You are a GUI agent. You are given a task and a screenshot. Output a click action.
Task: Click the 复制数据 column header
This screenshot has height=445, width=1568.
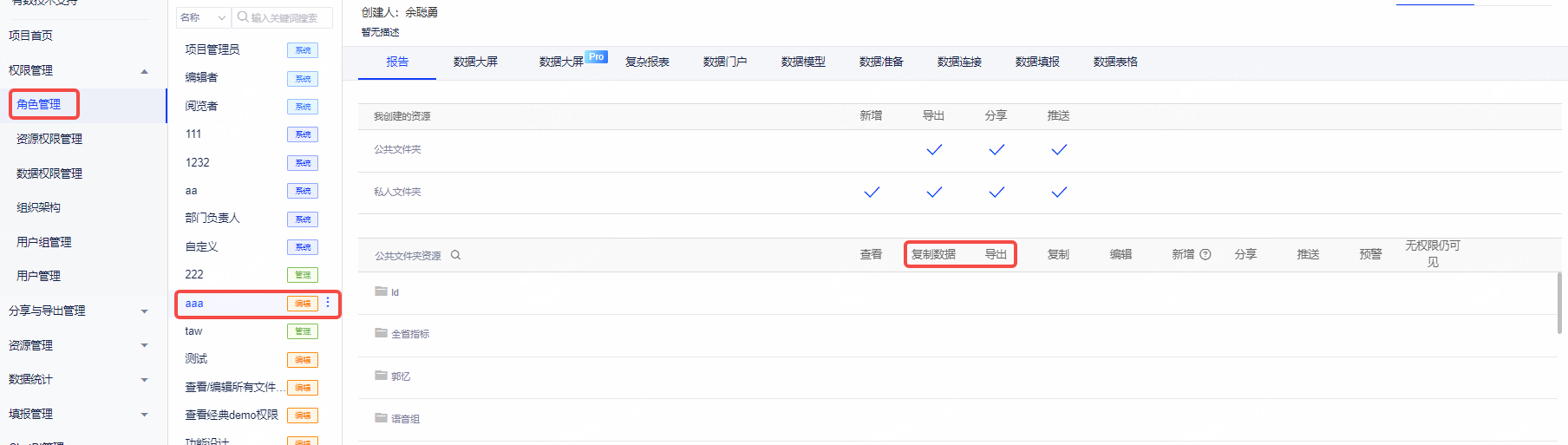(x=933, y=254)
